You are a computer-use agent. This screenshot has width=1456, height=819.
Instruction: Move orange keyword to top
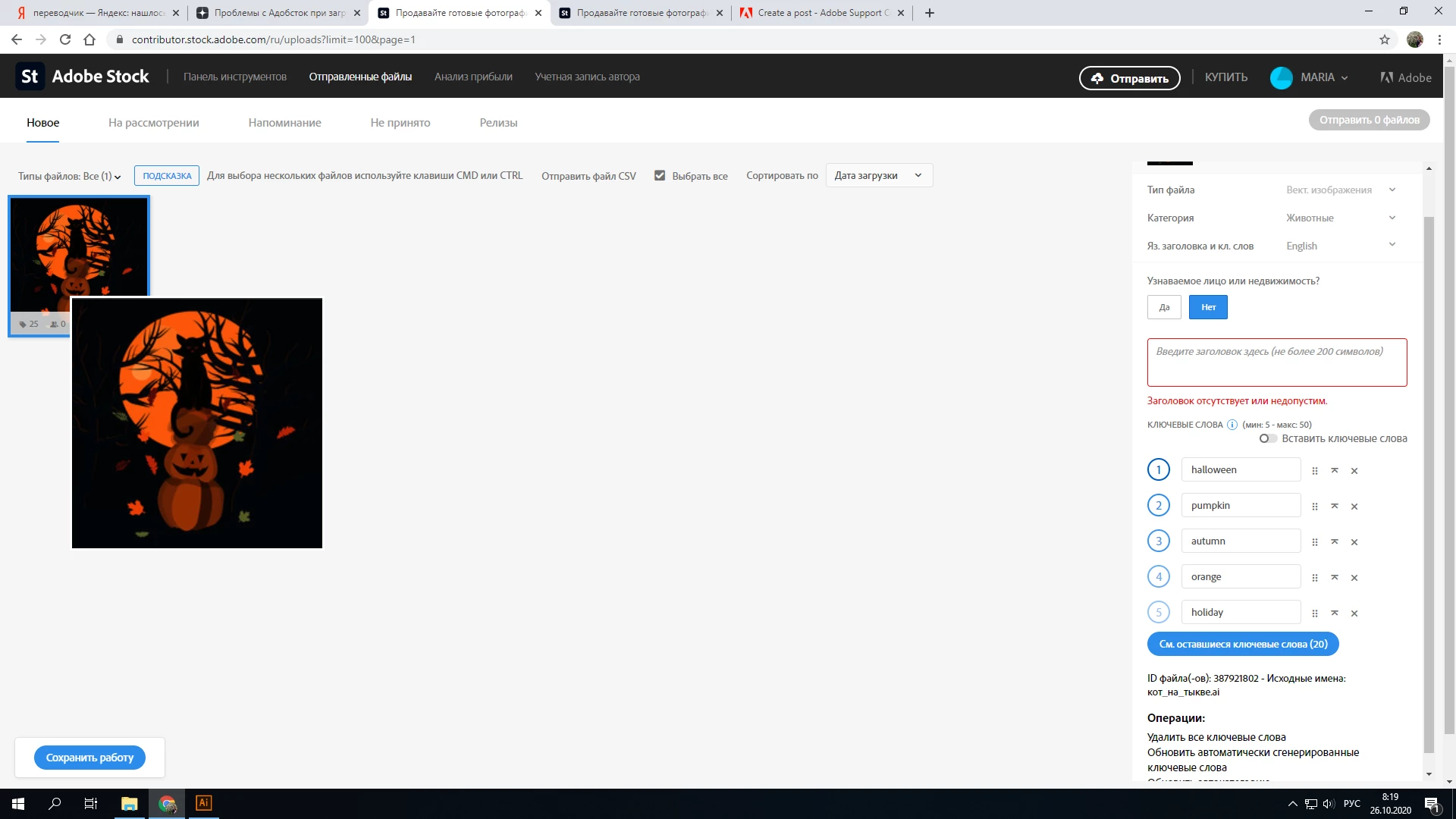pos(1335,577)
